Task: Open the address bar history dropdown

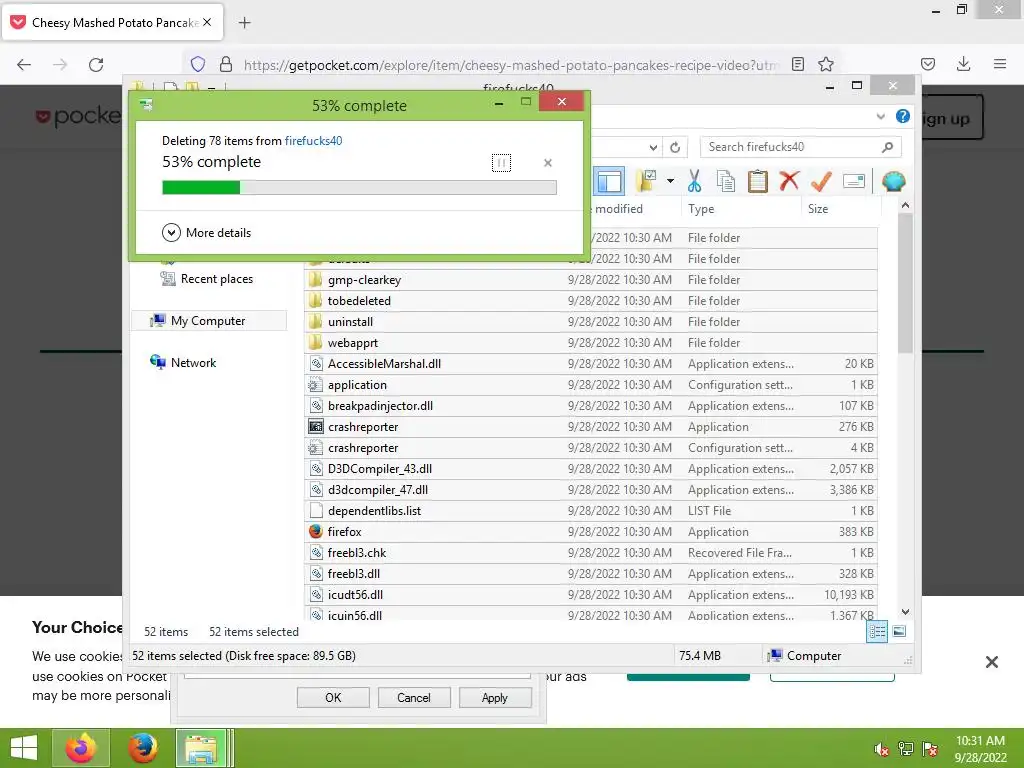Action: point(653,148)
